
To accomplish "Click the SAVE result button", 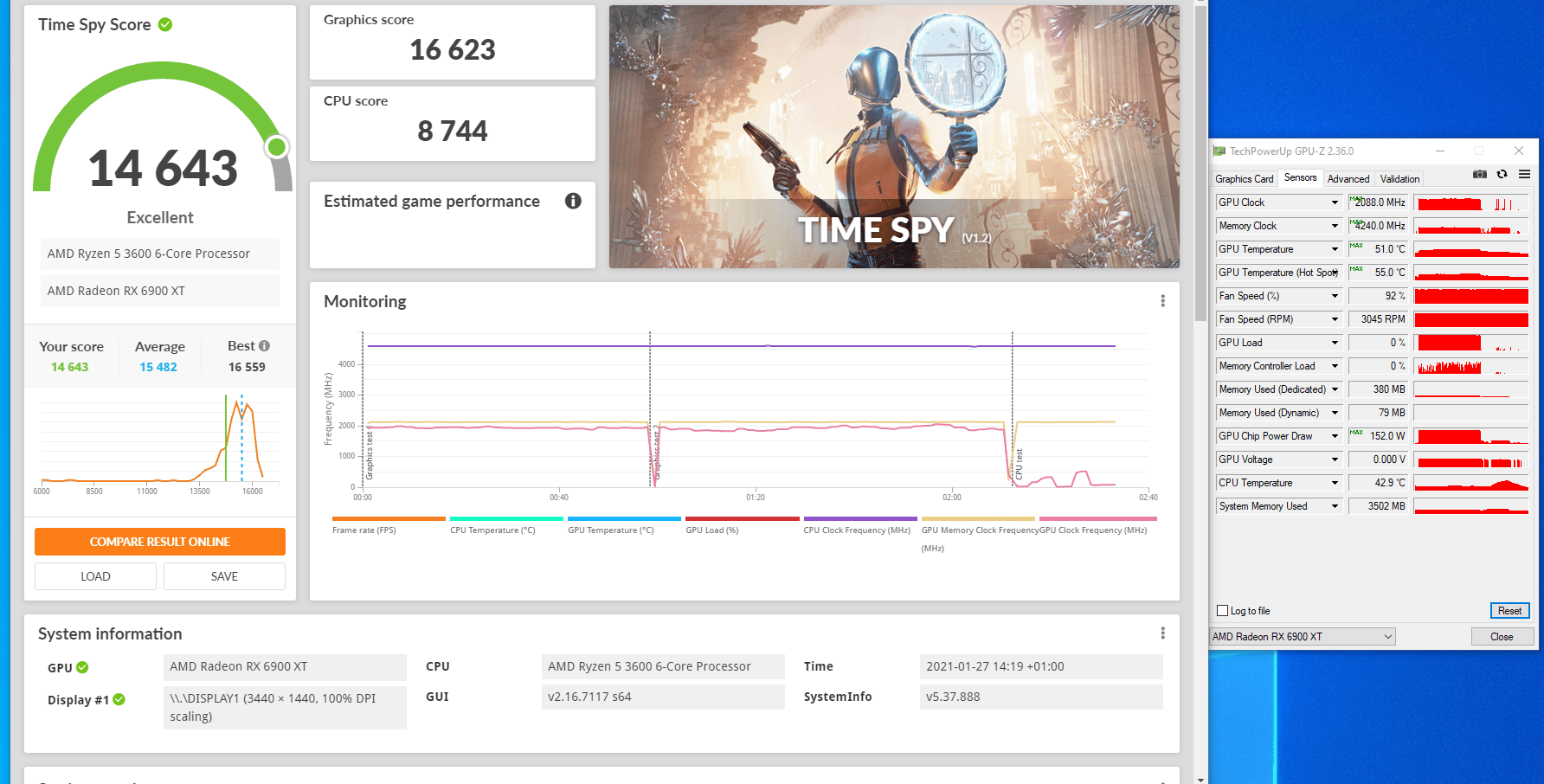I will (224, 576).
